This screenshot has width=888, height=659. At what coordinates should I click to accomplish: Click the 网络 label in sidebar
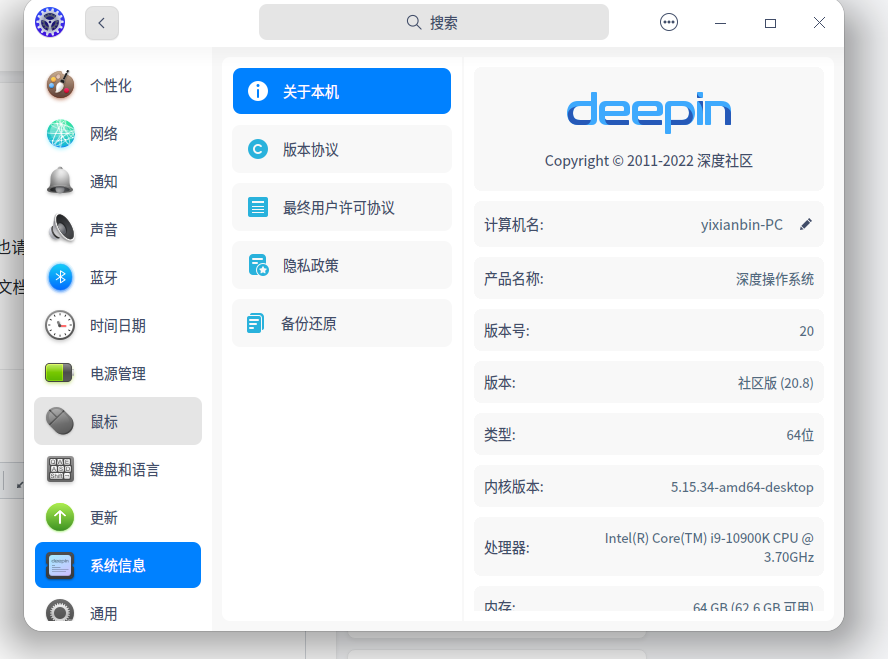click(104, 134)
